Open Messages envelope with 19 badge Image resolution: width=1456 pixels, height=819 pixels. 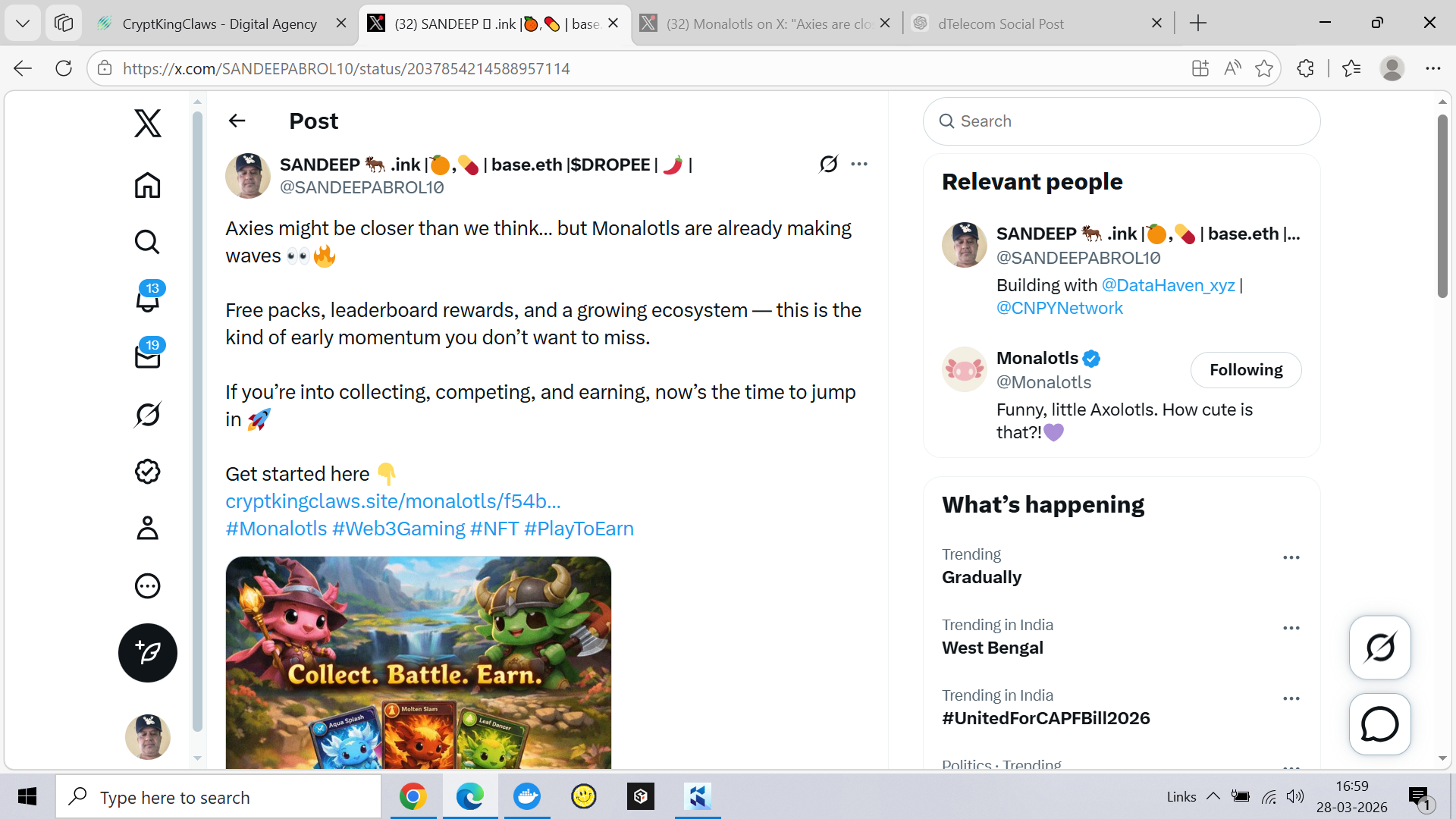[147, 356]
